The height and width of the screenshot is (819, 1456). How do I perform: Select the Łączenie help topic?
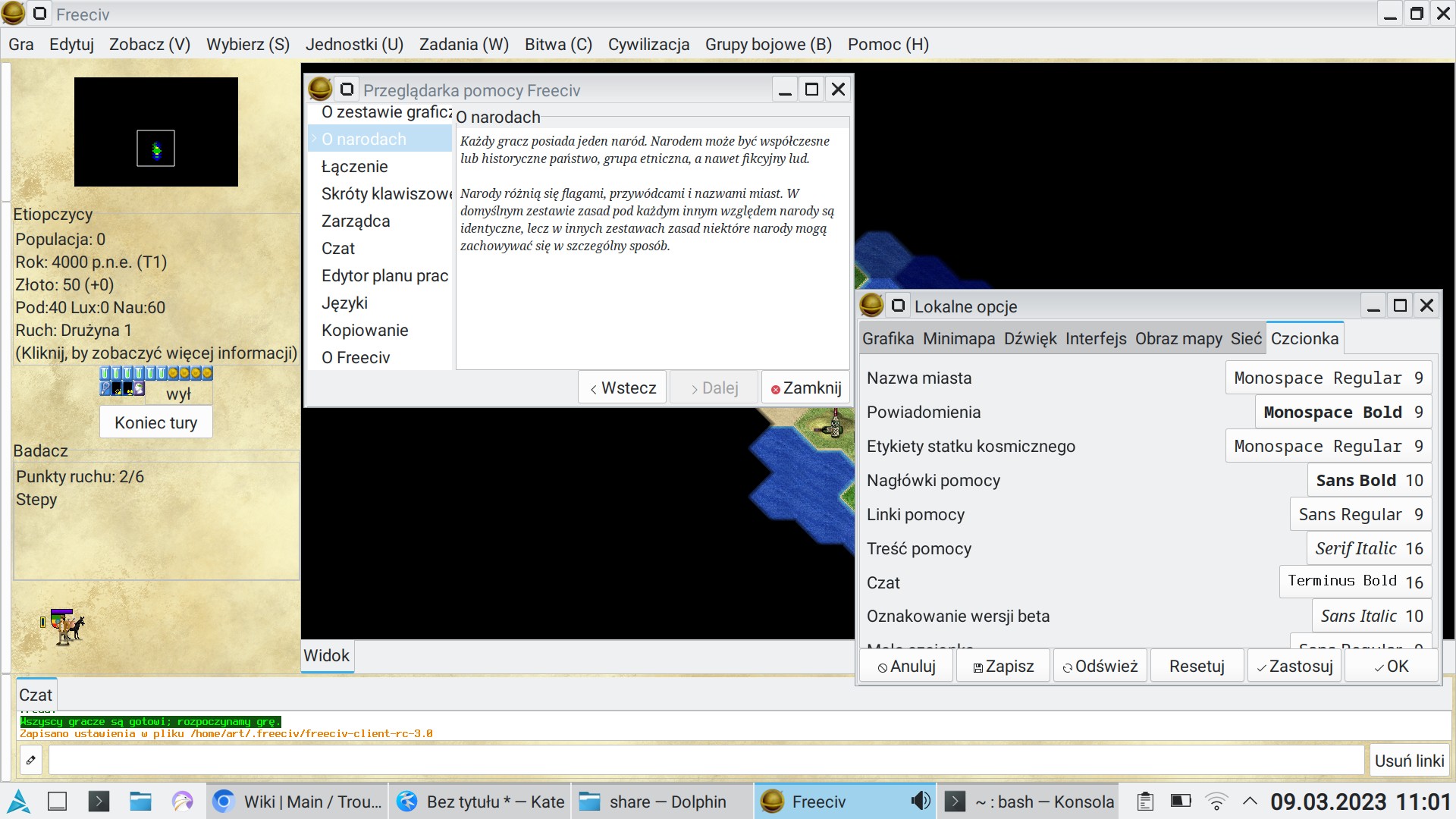coord(380,166)
